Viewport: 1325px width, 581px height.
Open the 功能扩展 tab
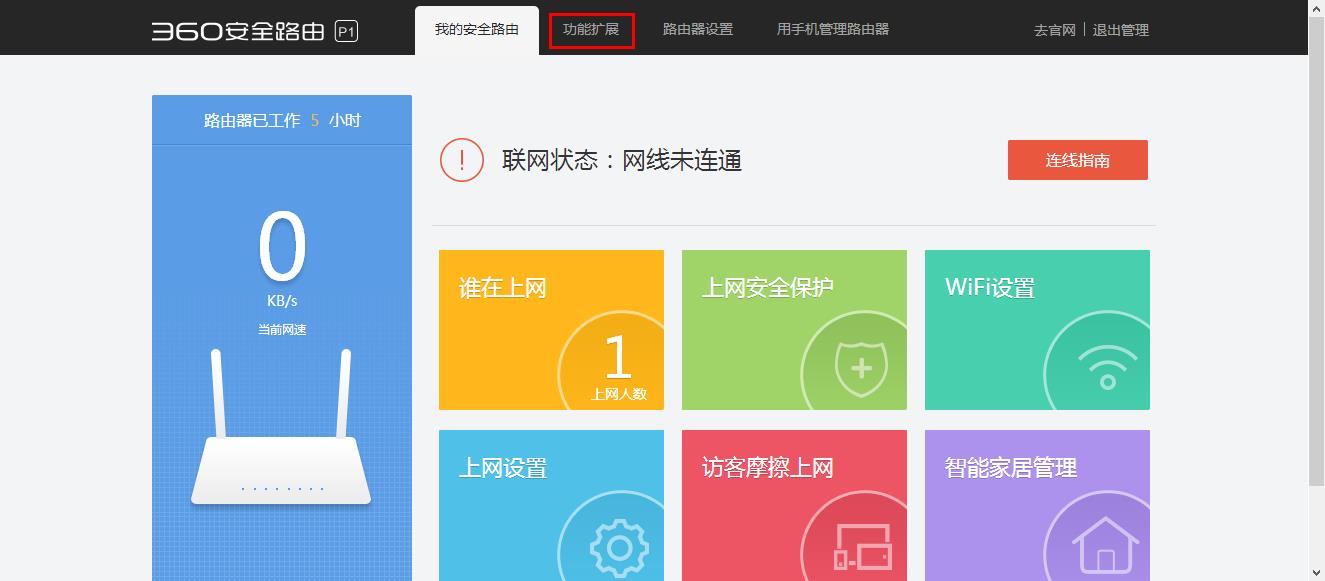pos(591,29)
